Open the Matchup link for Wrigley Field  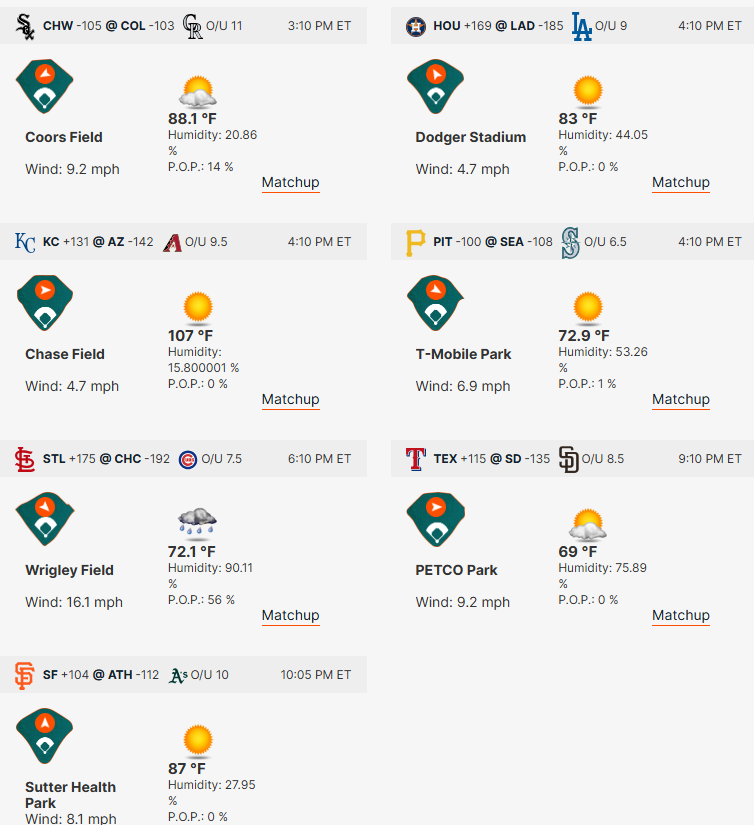click(x=290, y=616)
